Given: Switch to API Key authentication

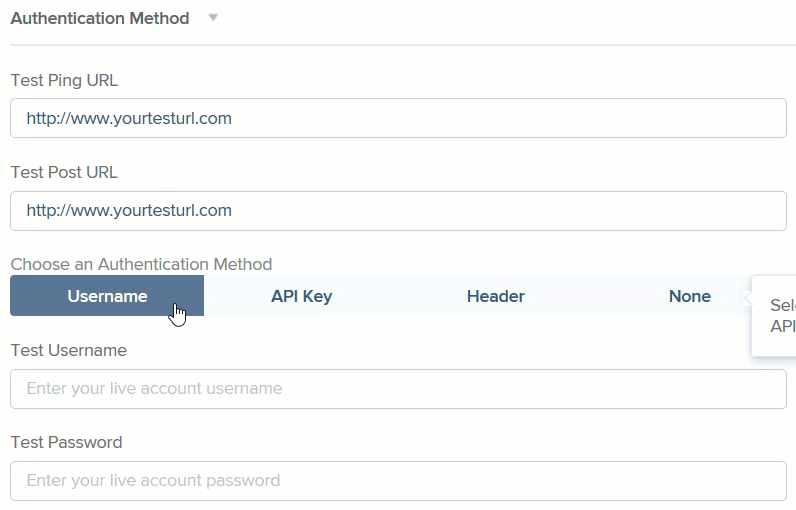Looking at the screenshot, I should coord(302,296).
